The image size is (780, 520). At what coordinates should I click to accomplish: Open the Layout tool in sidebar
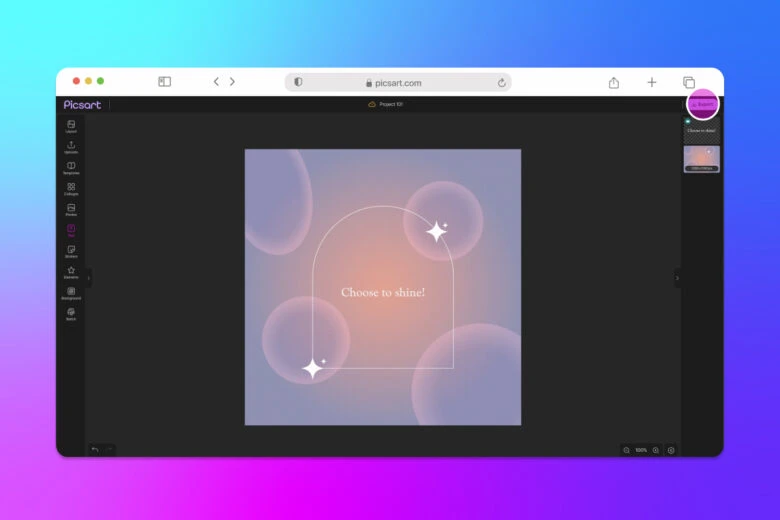pyautogui.click(x=71, y=126)
